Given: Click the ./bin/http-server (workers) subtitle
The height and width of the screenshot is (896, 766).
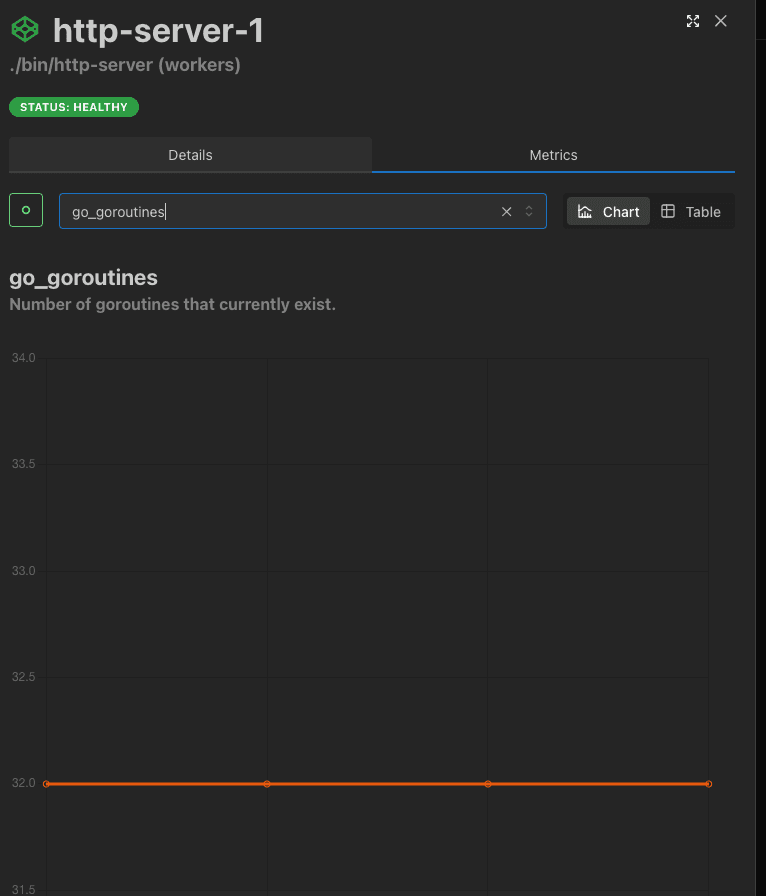Looking at the screenshot, I should [x=125, y=65].
